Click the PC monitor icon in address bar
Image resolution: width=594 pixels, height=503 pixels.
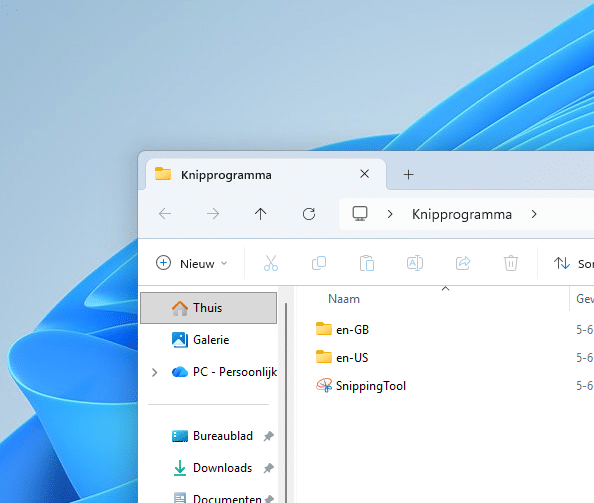360,214
